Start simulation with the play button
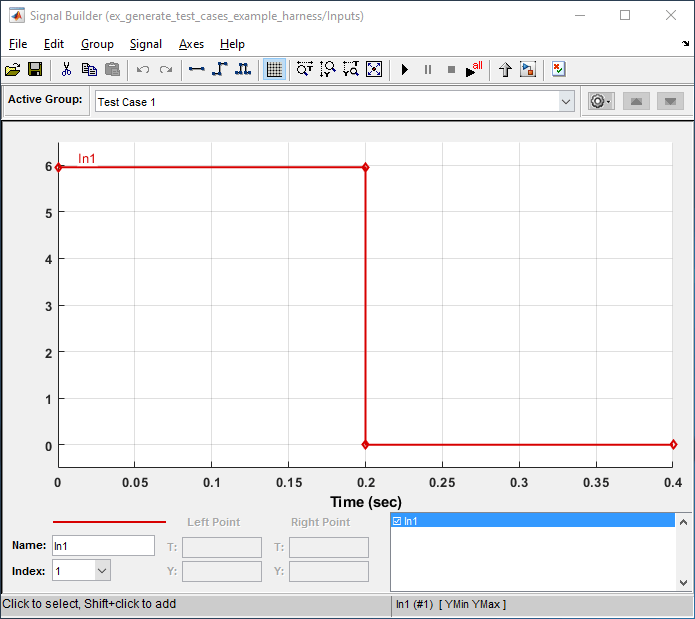The image size is (695, 619). click(405, 70)
